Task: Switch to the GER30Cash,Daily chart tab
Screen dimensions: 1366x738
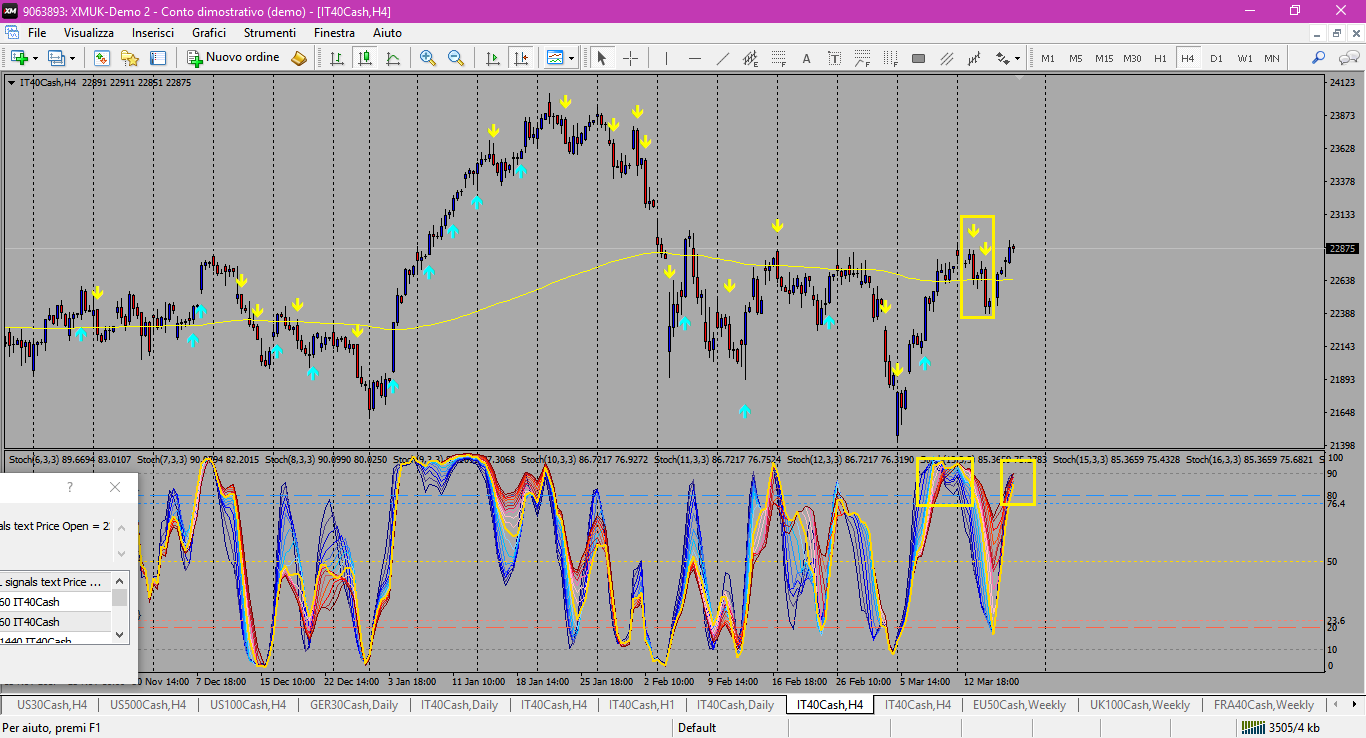Action: [354, 705]
